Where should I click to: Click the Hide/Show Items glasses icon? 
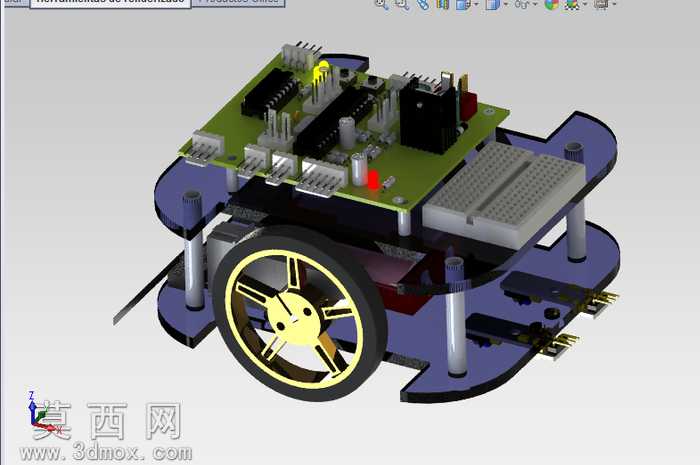(522, 4)
